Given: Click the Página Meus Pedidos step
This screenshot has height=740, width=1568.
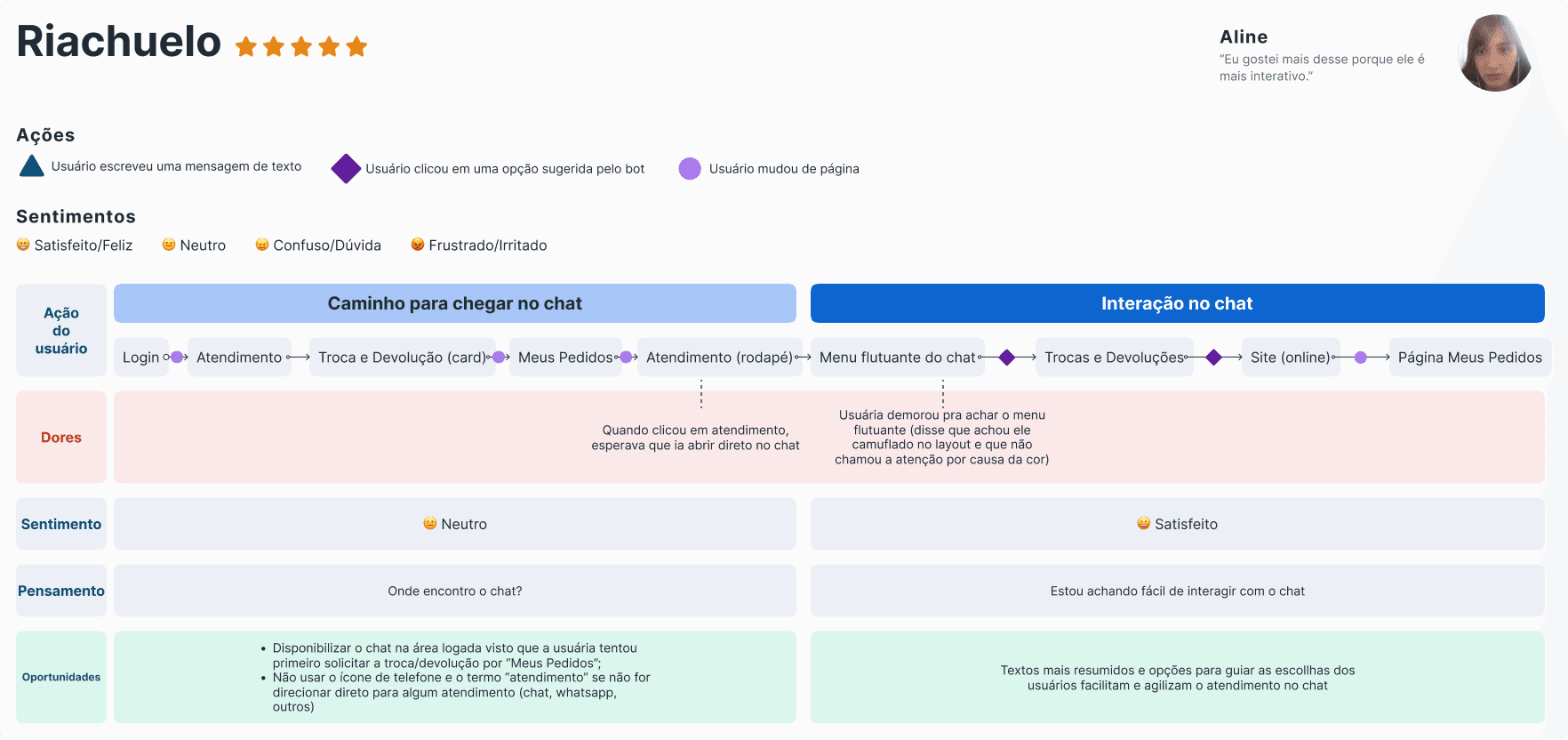Looking at the screenshot, I should [x=1470, y=358].
